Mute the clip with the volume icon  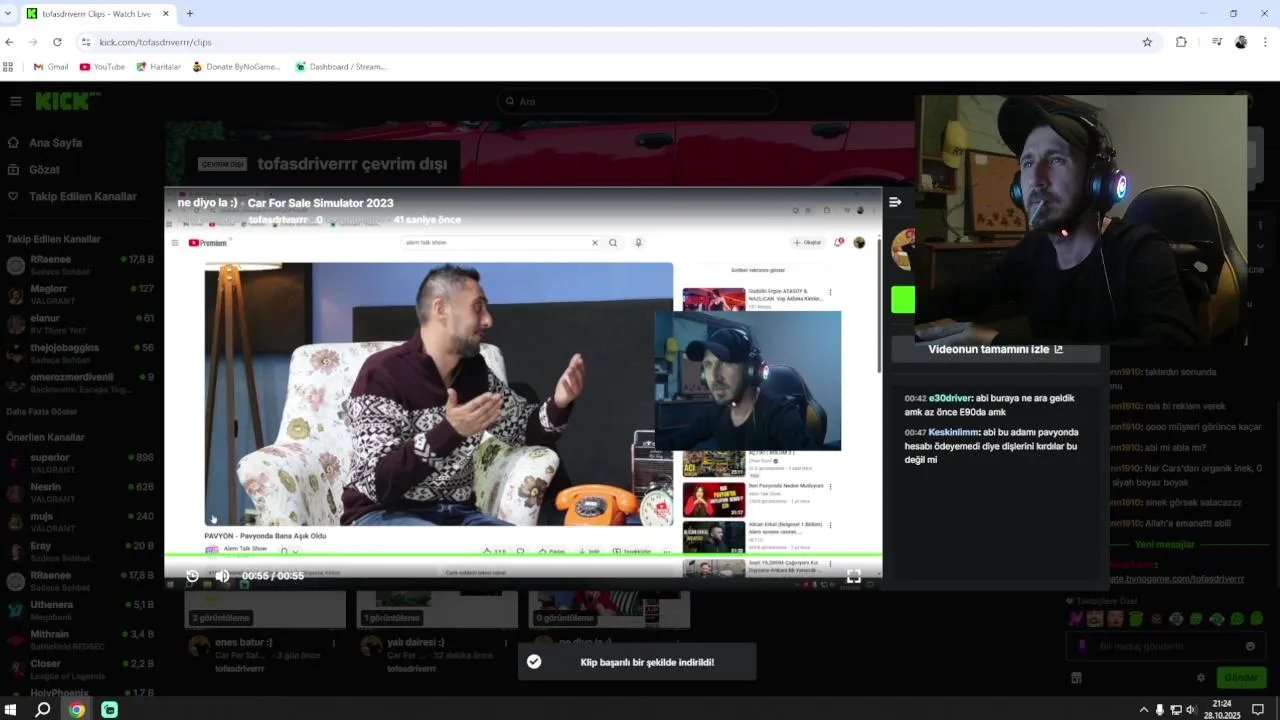(x=222, y=576)
